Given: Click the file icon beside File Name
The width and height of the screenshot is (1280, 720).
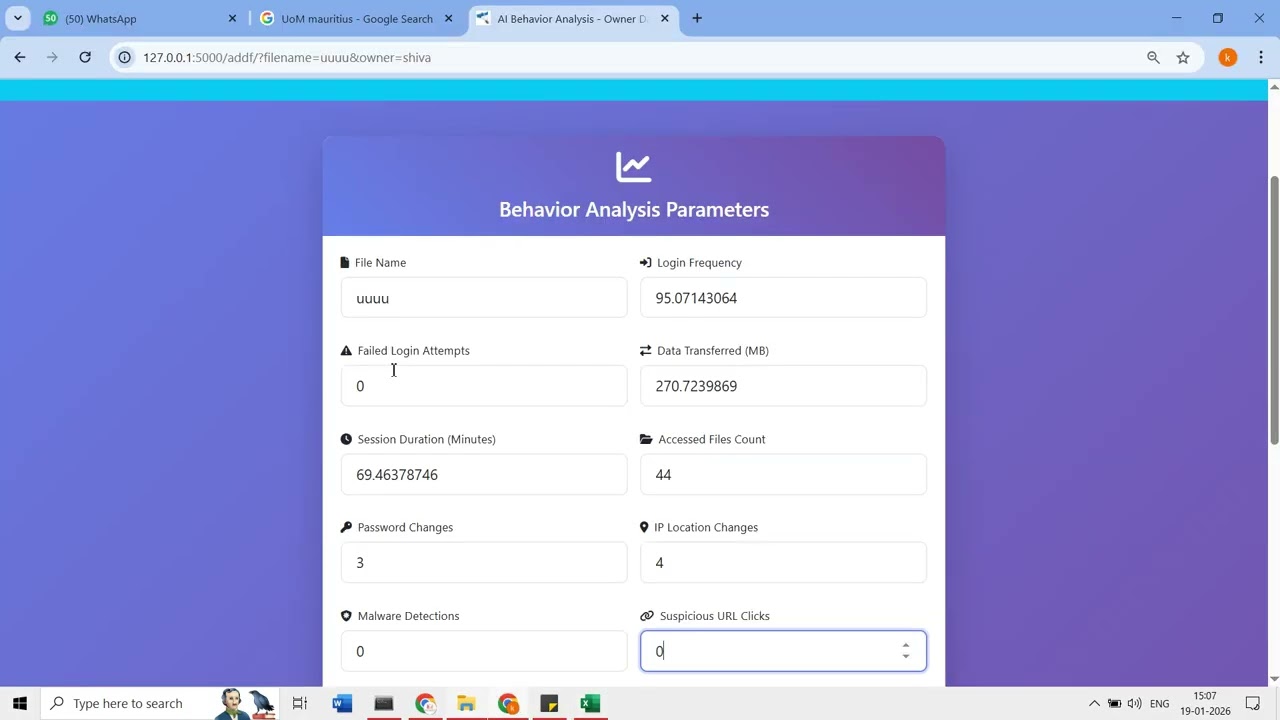Looking at the screenshot, I should (345, 263).
